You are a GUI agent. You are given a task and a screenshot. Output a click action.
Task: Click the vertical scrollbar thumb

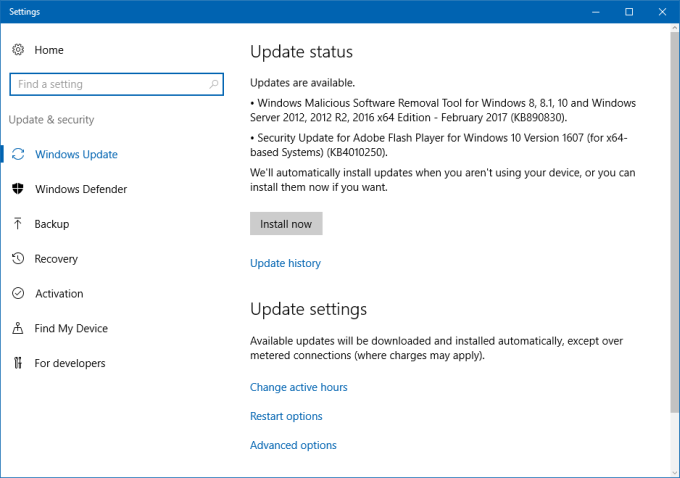[x=673, y=220]
